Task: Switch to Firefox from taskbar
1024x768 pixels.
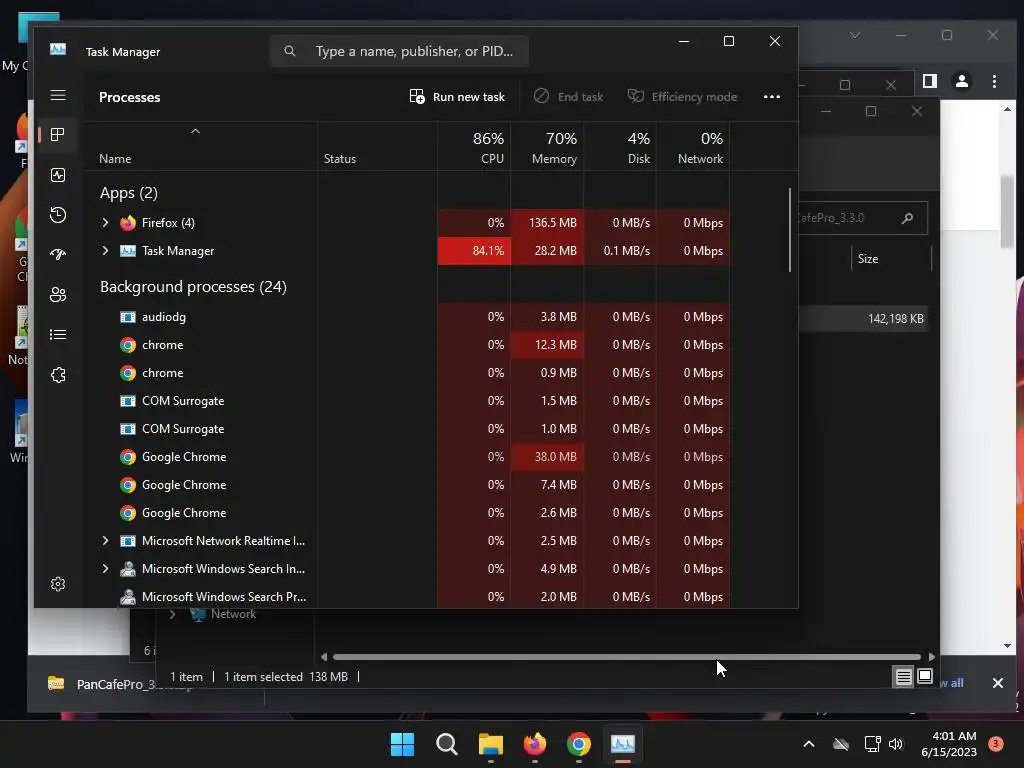Action: [x=535, y=744]
